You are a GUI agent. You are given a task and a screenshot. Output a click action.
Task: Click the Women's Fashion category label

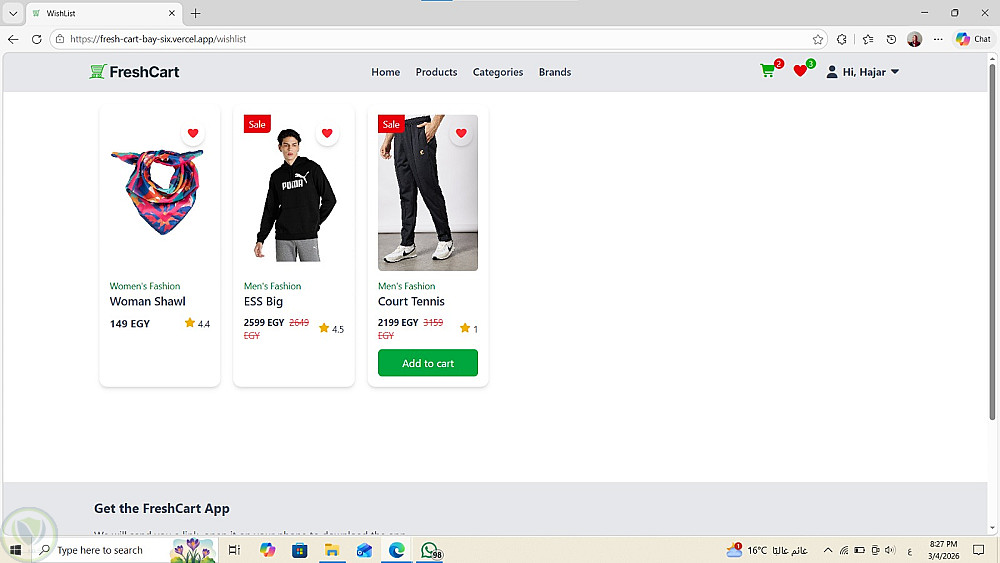point(145,286)
